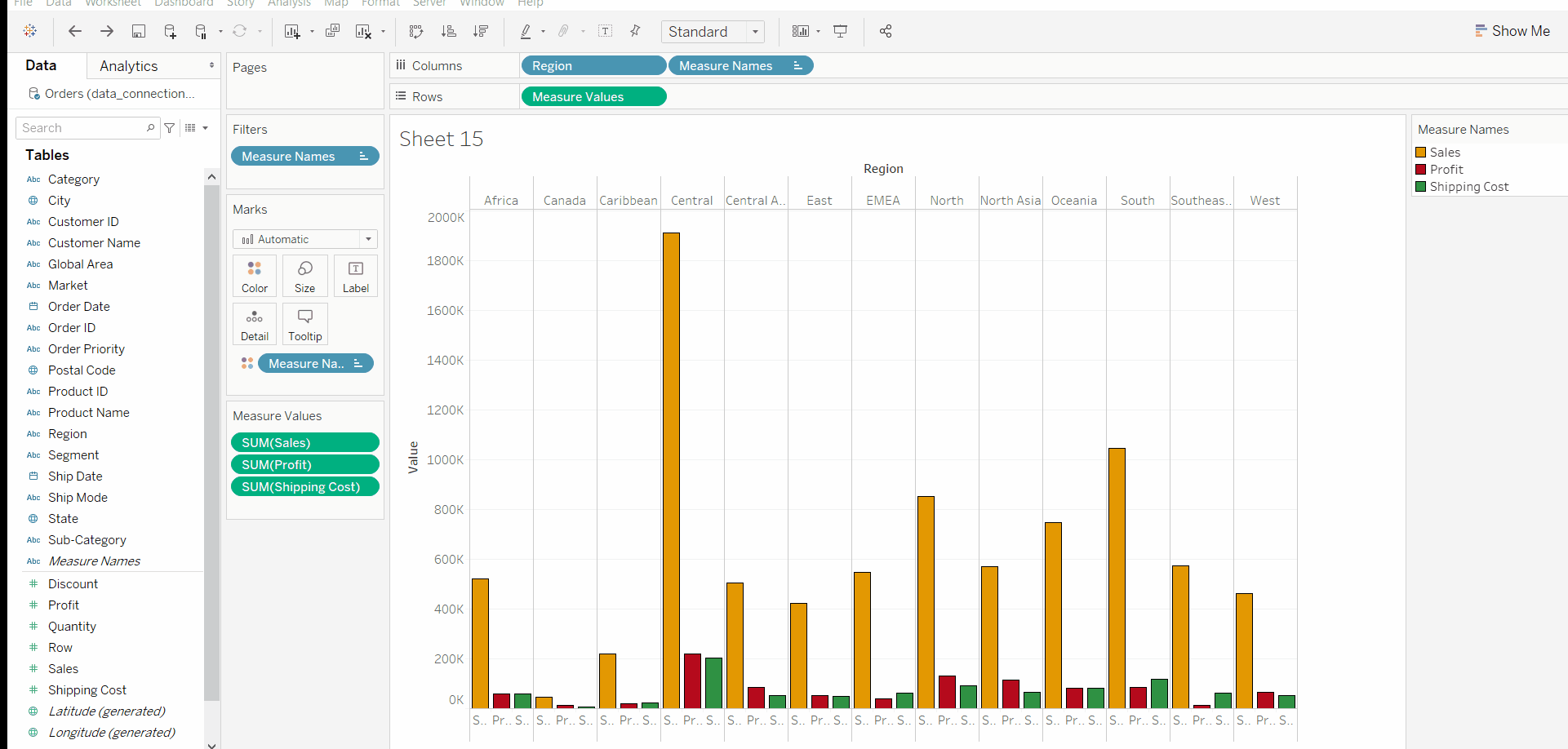The height and width of the screenshot is (749, 1568).
Task: Click the Sales orange legend swatch
Action: 1421,153
